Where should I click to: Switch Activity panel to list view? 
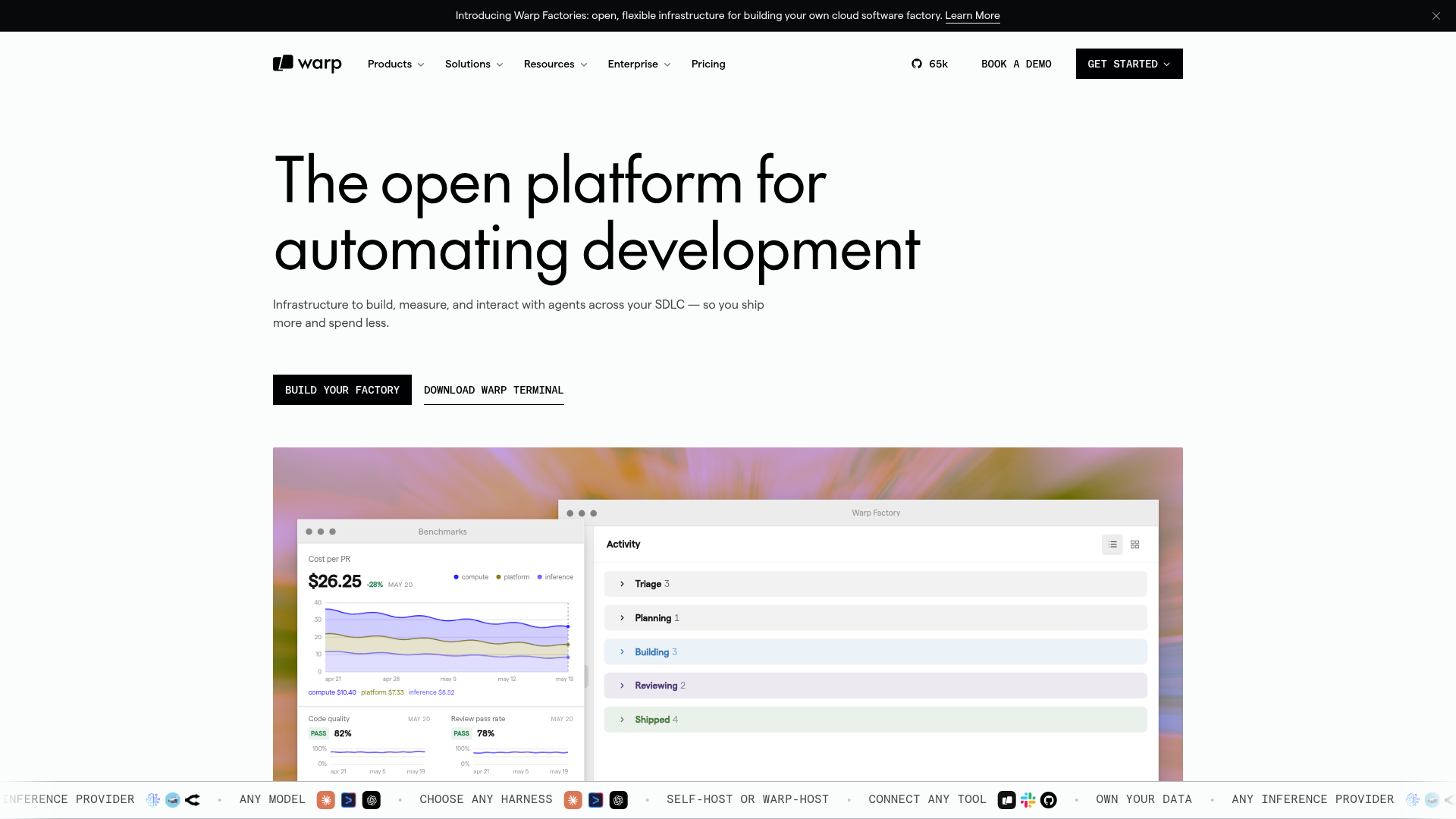(x=1112, y=544)
